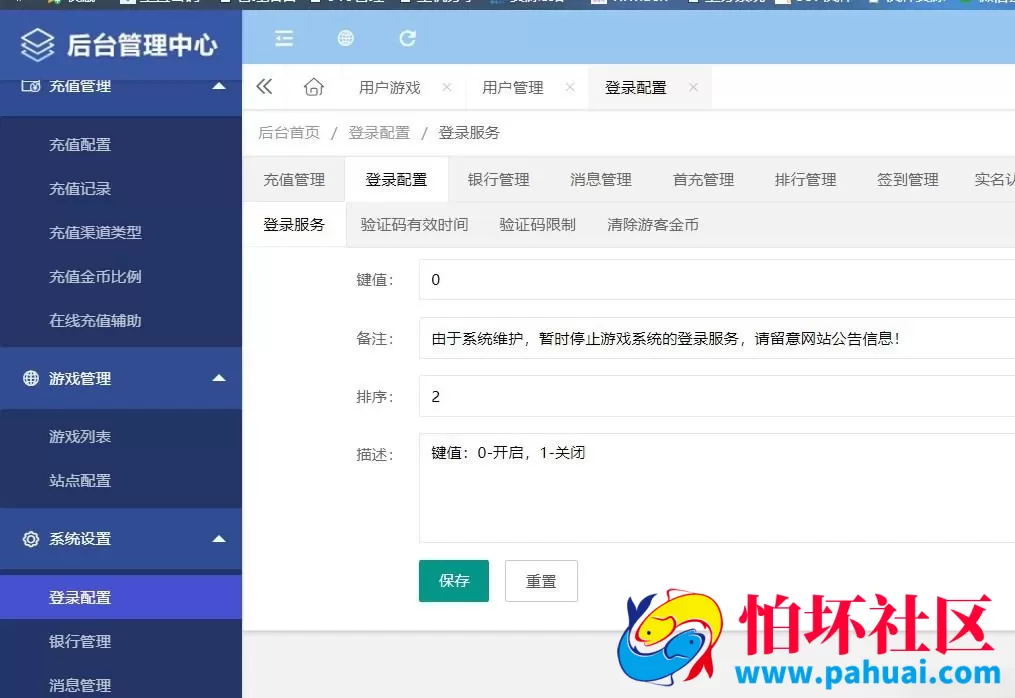Select the 登录配置 config tab
This screenshot has height=698, width=1015.
(x=396, y=179)
